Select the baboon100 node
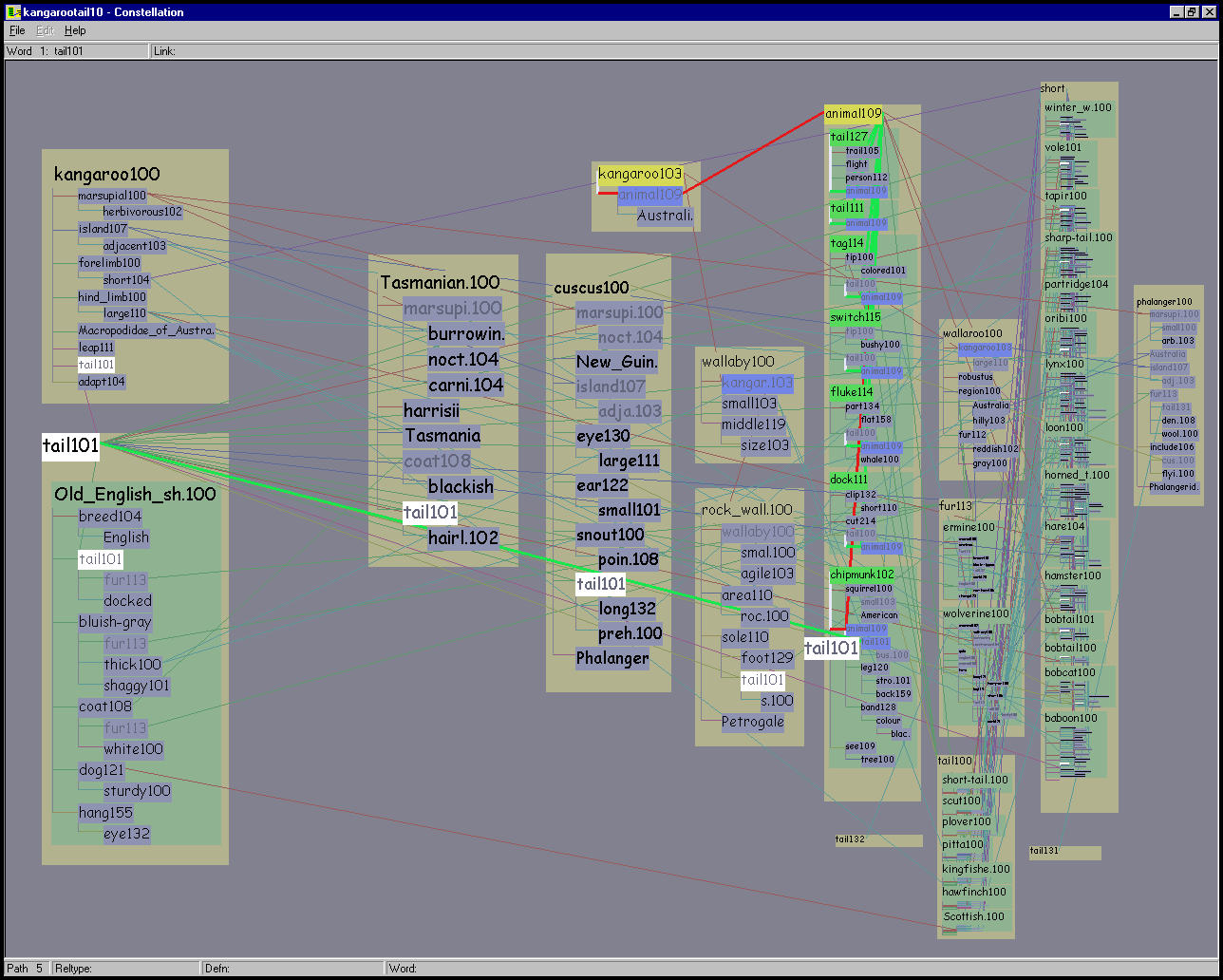Screen dimensions: 1223x980 1070,718
